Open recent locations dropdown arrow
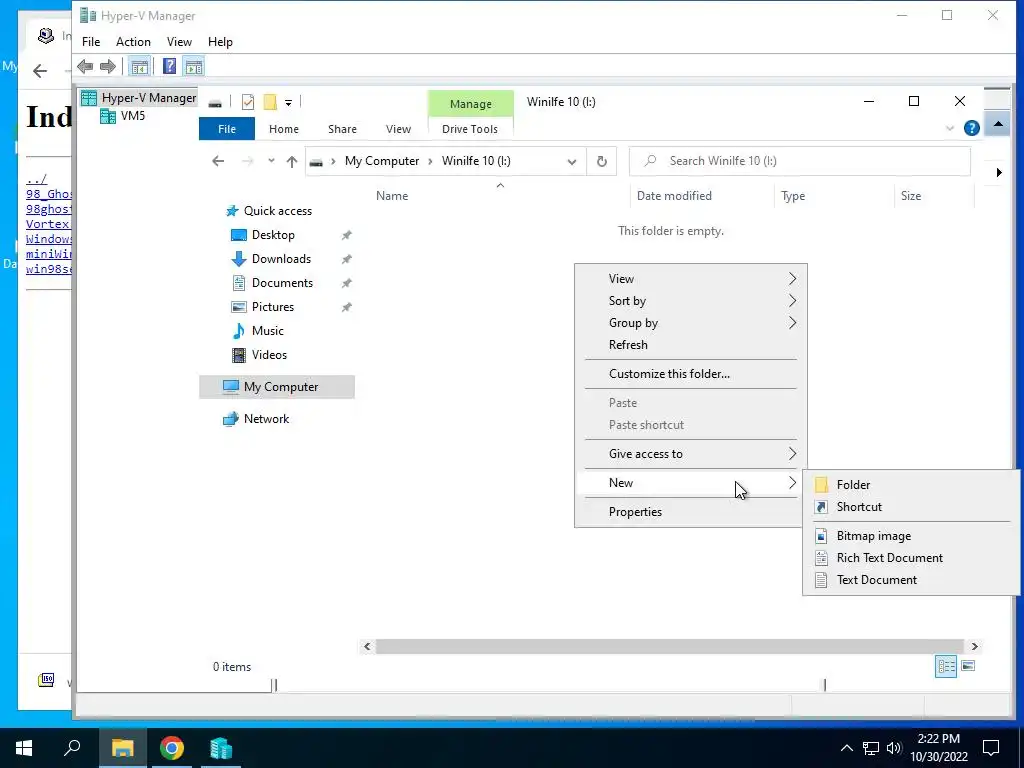 [x=271, y=161]
